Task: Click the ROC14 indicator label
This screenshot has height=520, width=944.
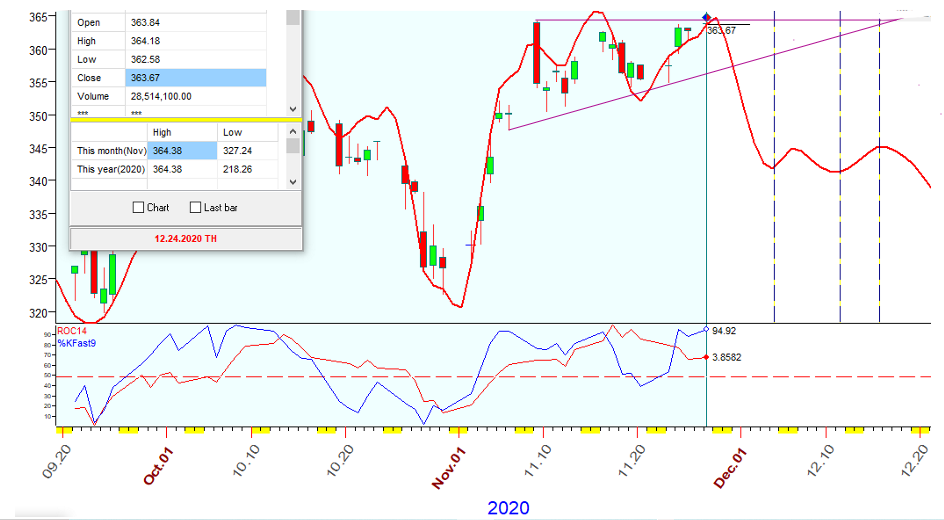Action: click(x=73, y=329)
